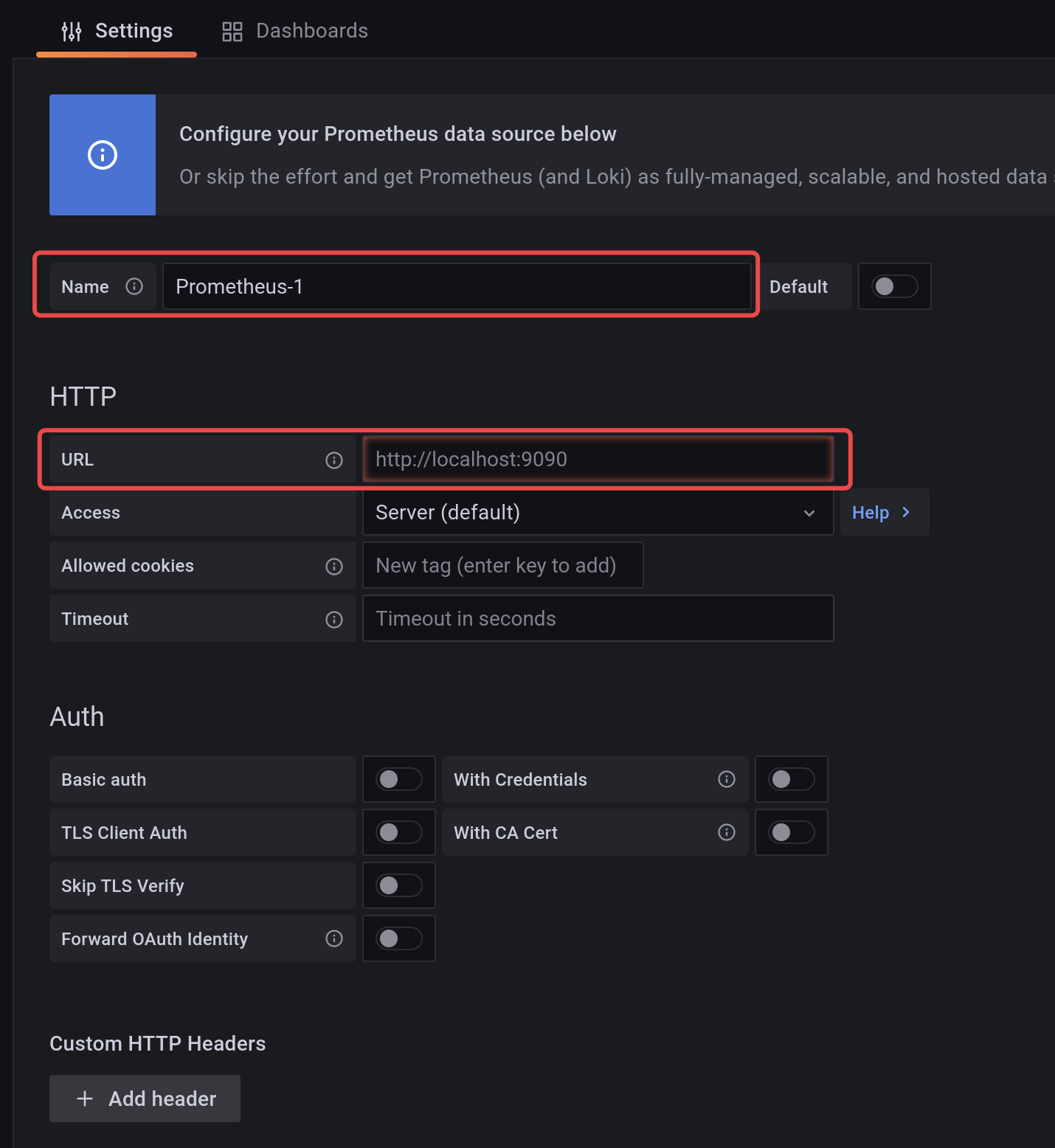This screenshot has width=1055, height=1148.
Task: Click the Allowed cookies tag input
Action: click(503, 565)
